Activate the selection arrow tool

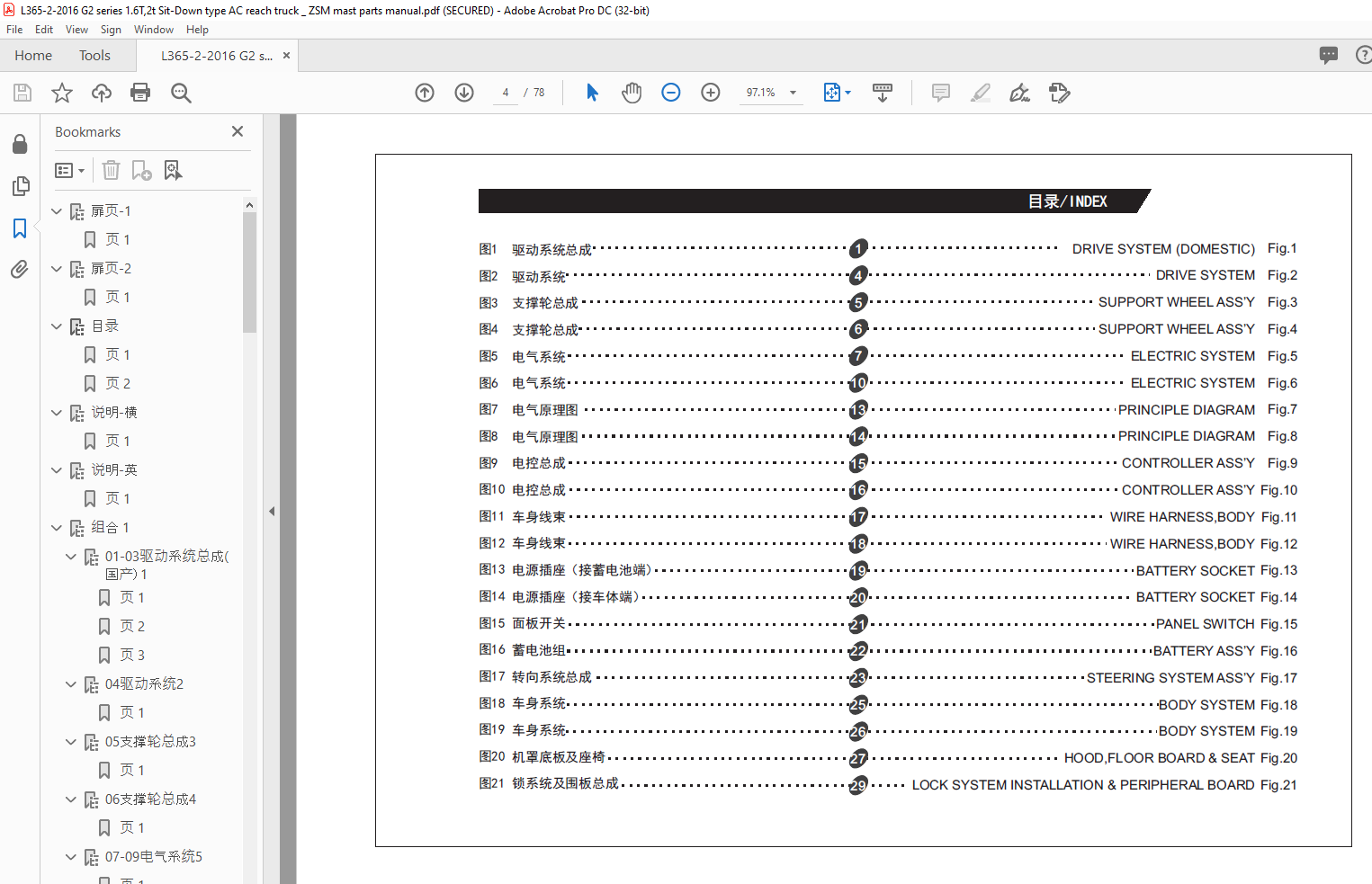point(592,93)
